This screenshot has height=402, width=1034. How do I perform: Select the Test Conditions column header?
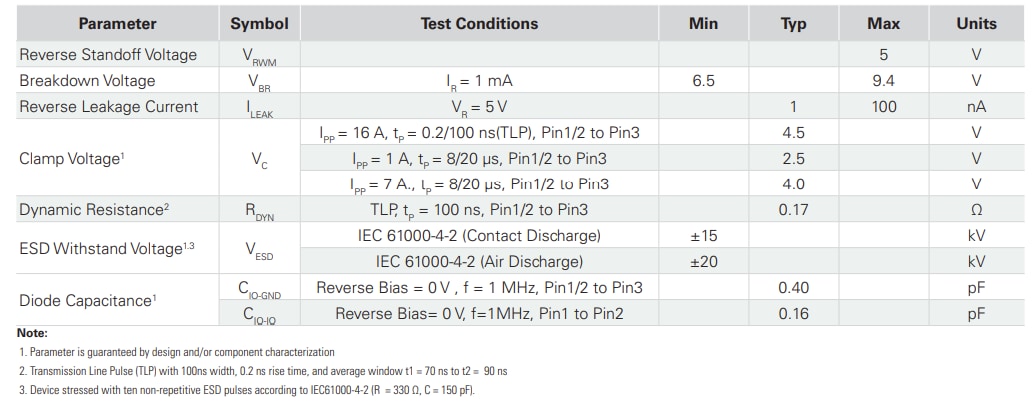pyautogui.click(x=479, y=24)
